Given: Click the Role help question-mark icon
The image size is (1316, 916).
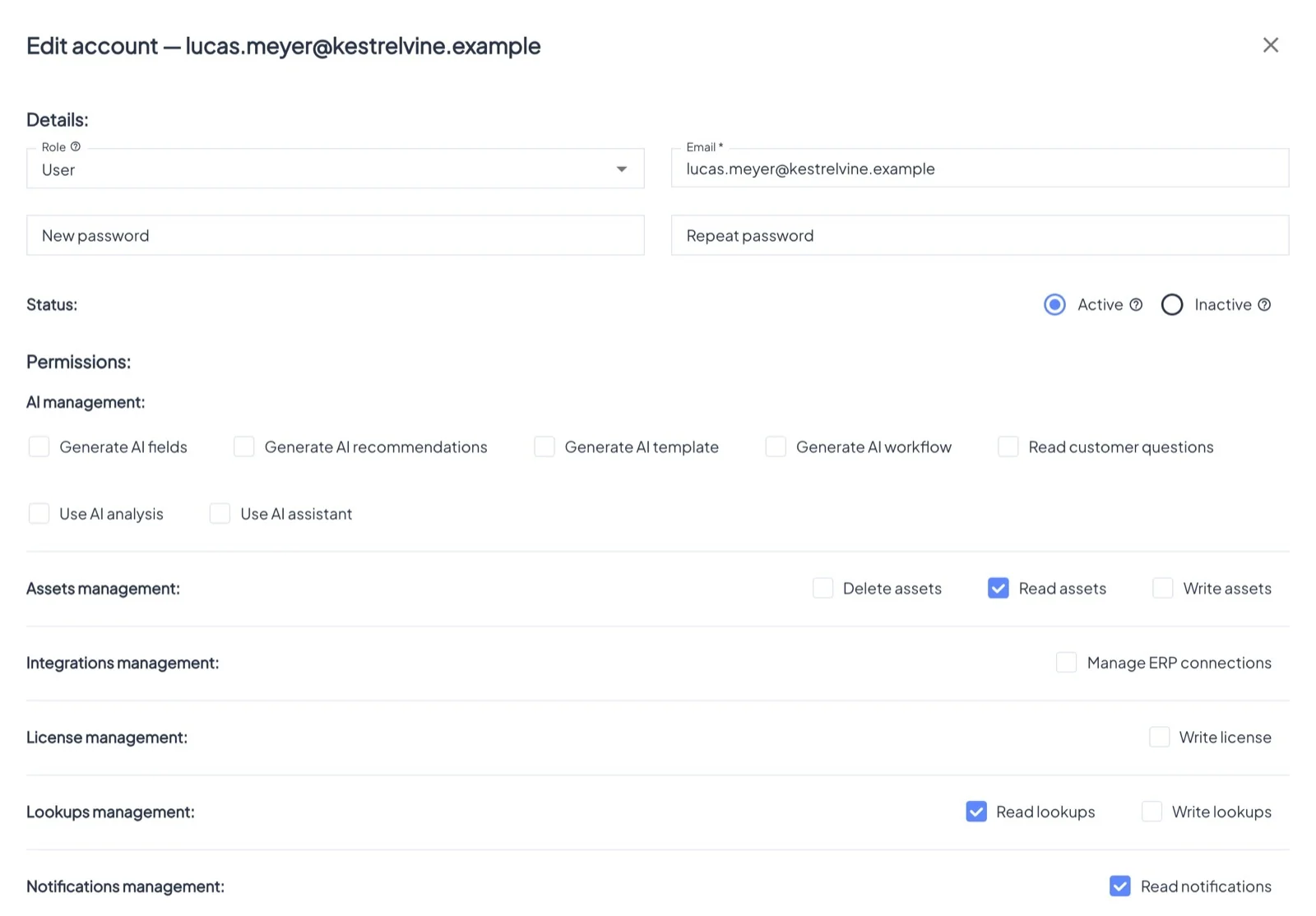Looking at the screenshot, I should coord(76,146).
